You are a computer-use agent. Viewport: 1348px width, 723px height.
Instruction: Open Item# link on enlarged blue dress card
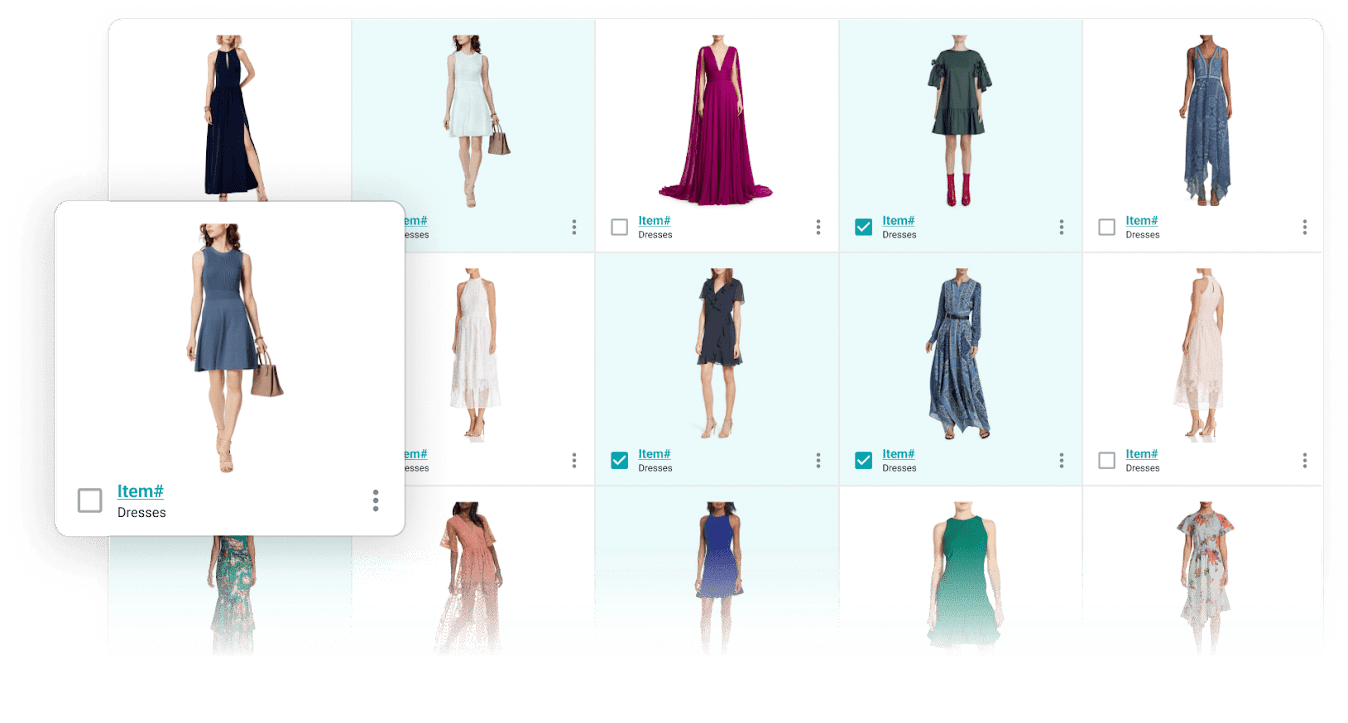coord(140,491)
